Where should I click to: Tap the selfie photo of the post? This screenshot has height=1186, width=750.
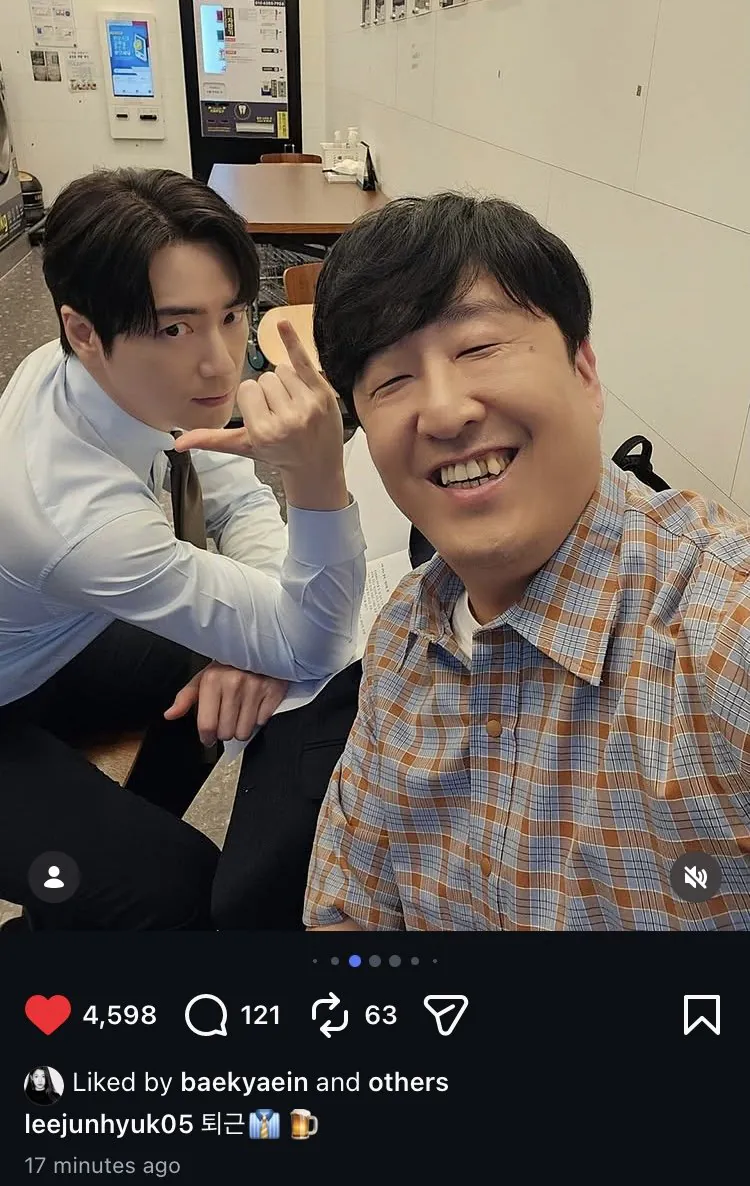coord(375,465)
